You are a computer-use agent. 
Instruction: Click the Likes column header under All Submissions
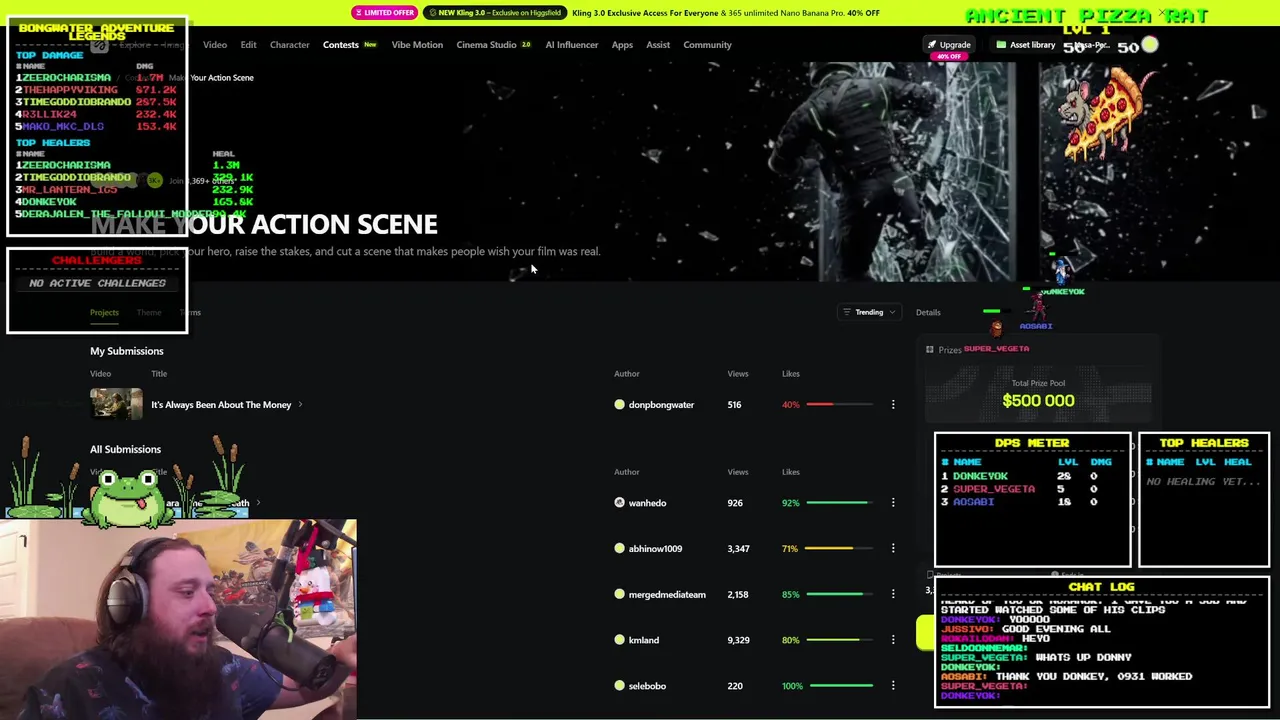(x=791, y=472)
